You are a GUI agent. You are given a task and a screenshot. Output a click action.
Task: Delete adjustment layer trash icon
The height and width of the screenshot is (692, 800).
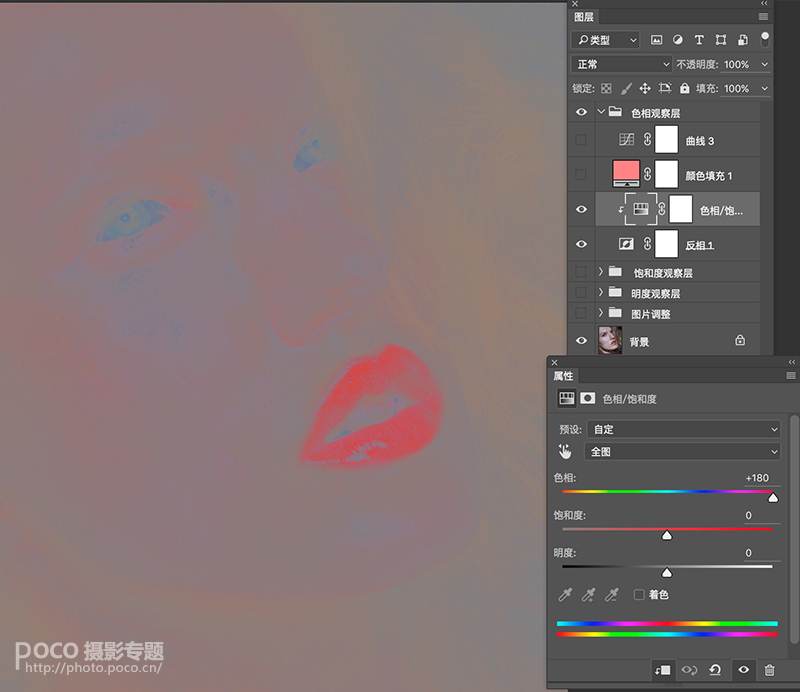pyautogui.click(x=769, y=670)
